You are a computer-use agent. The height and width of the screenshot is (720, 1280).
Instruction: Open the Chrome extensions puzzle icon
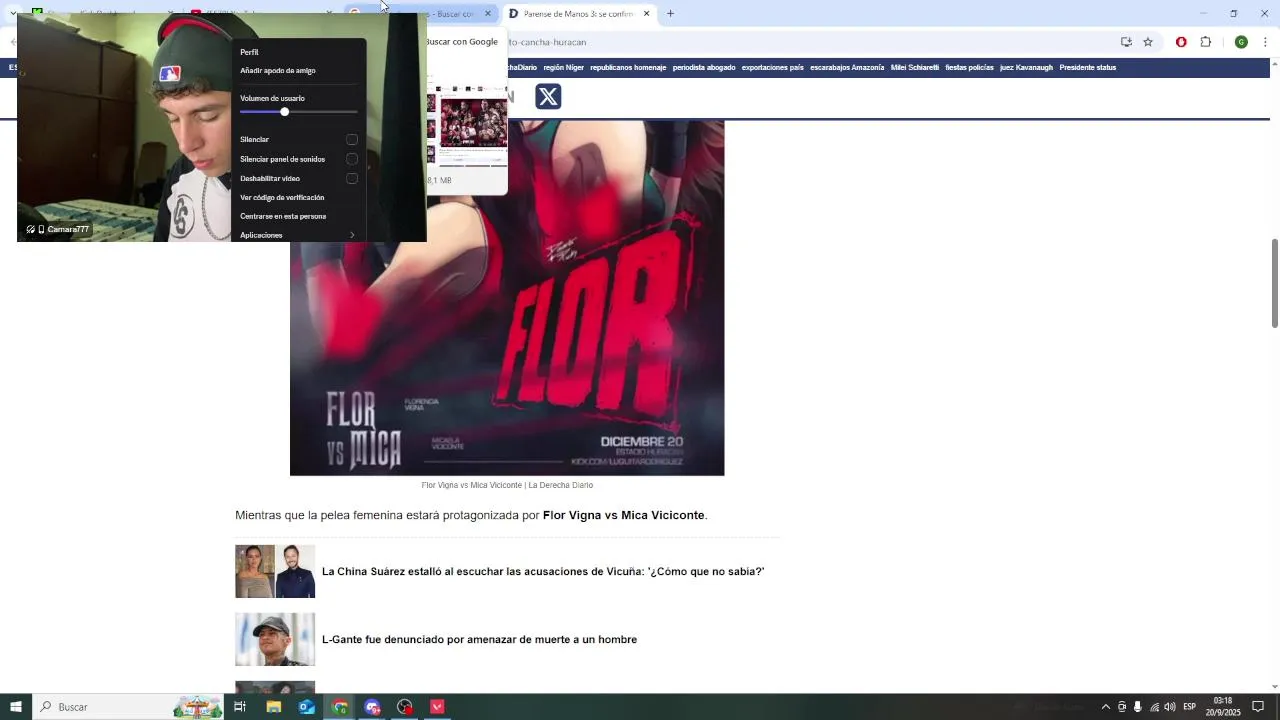1205,42
